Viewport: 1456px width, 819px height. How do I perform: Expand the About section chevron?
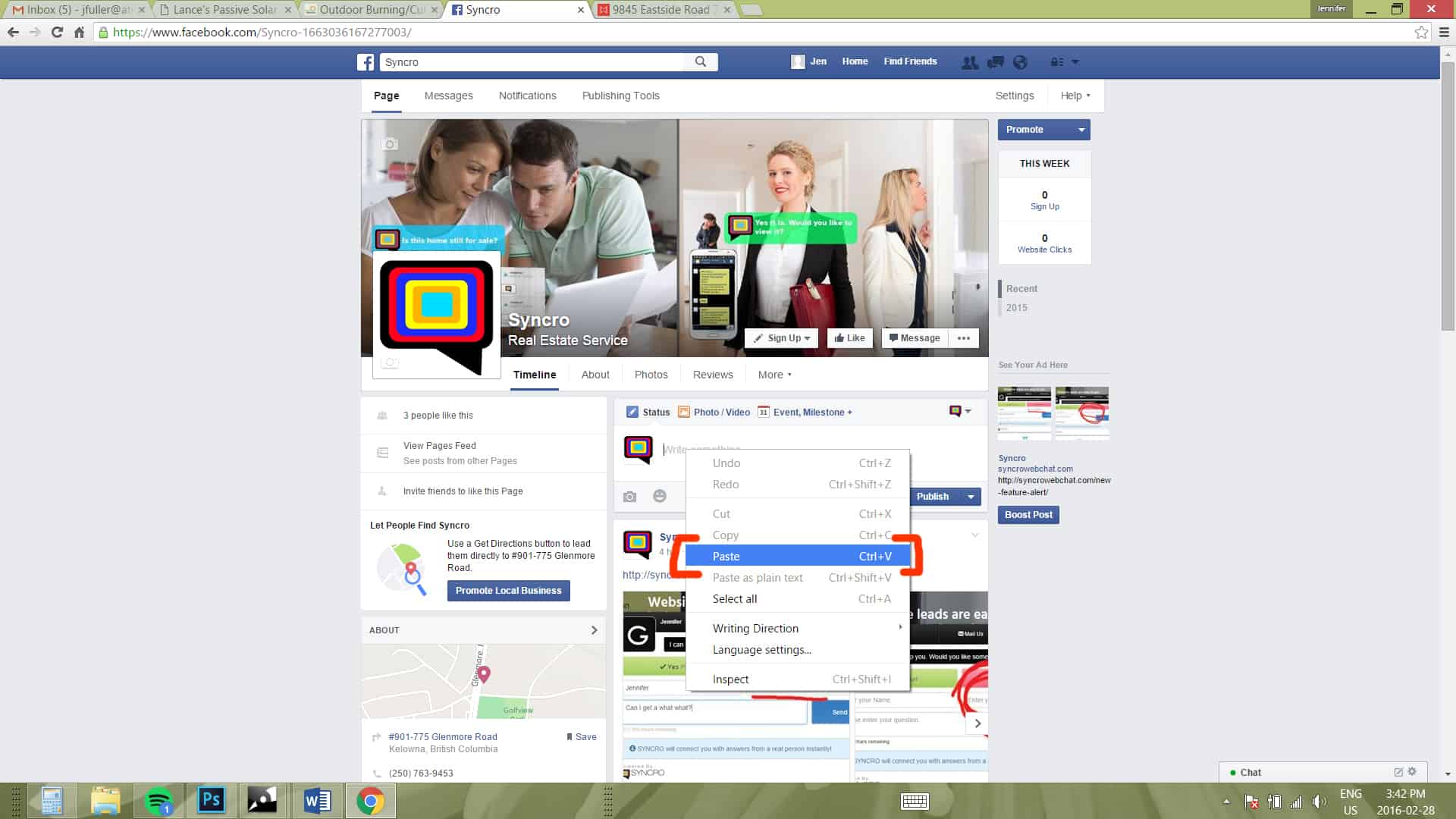tap(594, 630)
